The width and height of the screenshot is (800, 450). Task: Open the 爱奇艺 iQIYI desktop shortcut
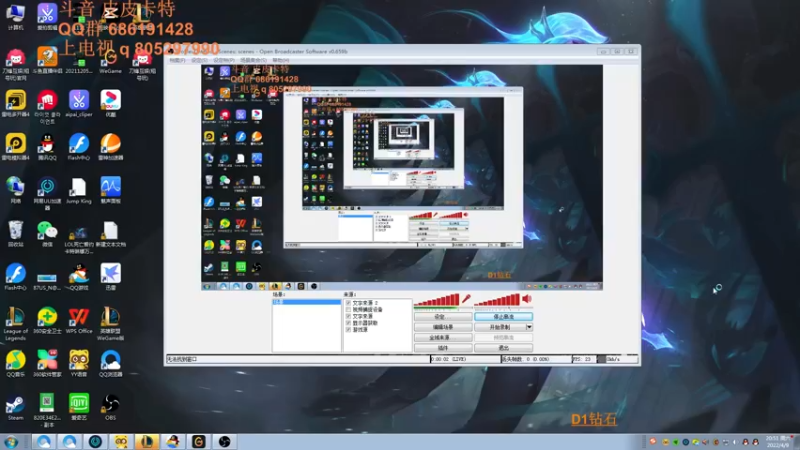coord(79,407)
